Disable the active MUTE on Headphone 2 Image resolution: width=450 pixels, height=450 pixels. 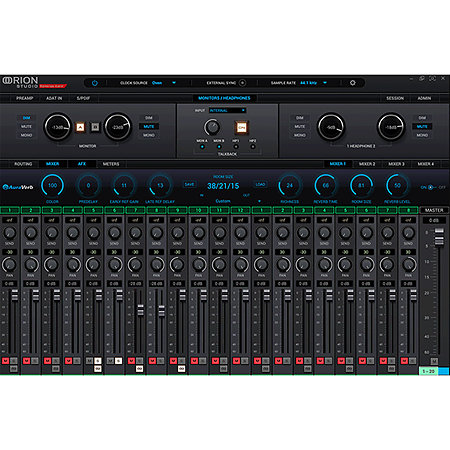click(x=422, y=127)
